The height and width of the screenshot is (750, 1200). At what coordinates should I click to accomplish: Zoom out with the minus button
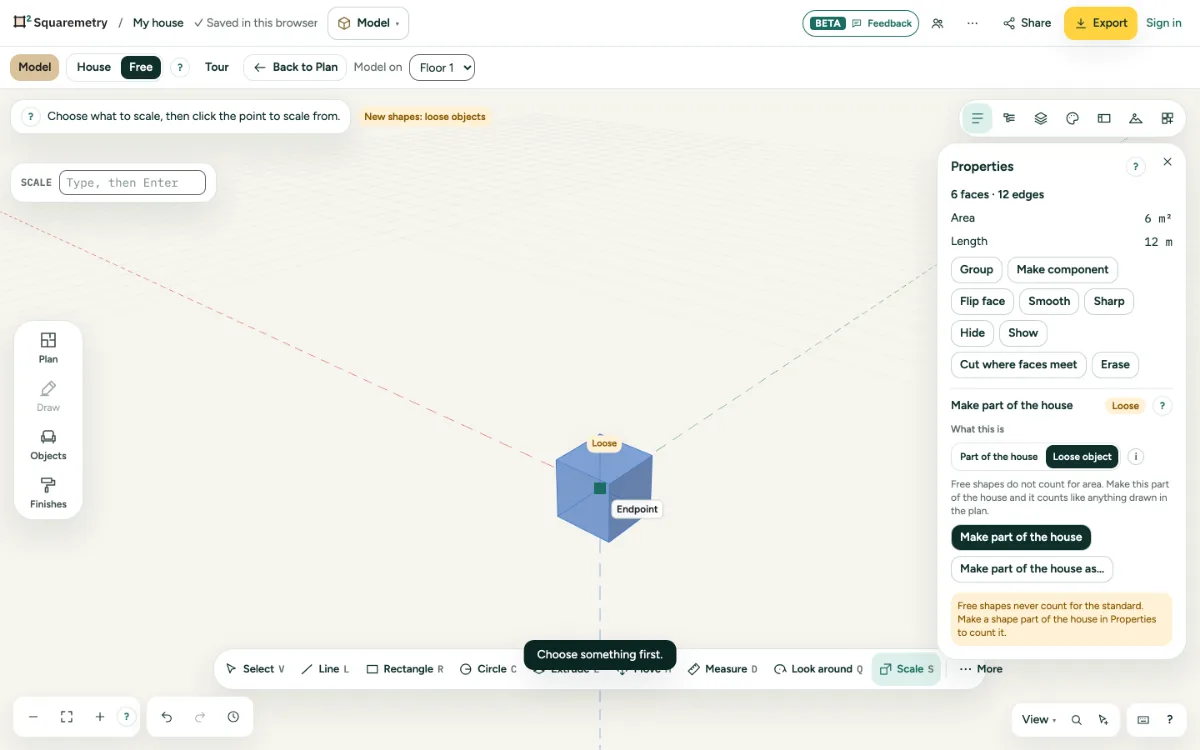click(x=33, y=717)
